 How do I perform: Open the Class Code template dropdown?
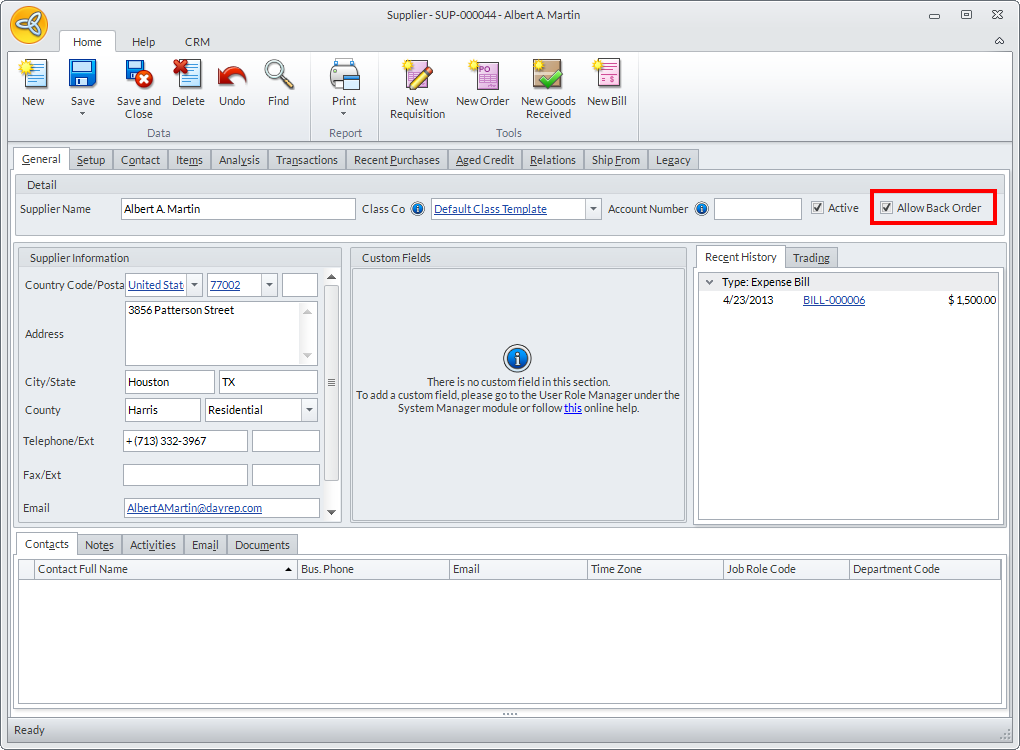click(593, 209)
